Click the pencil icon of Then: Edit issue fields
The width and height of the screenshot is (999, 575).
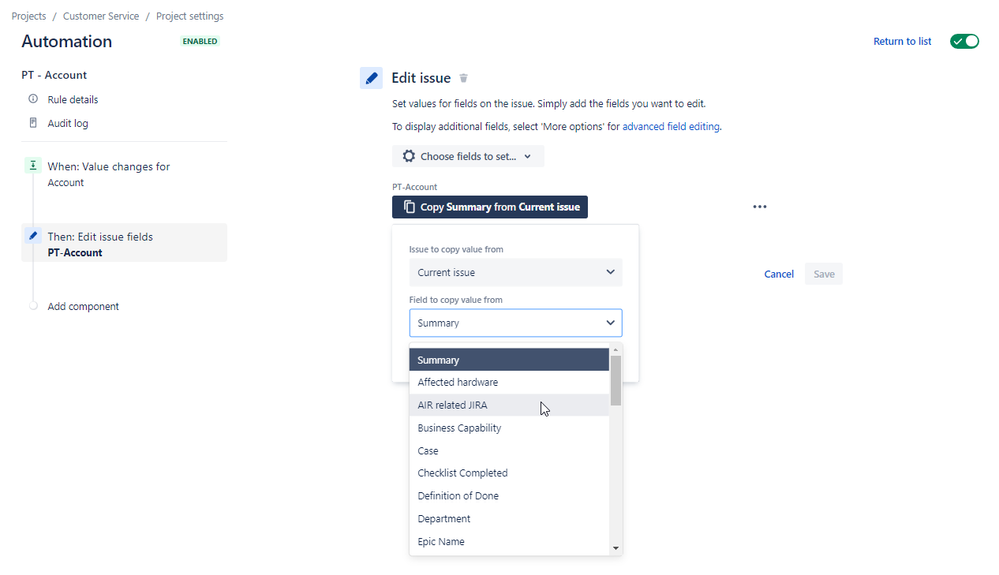[33, 236]
